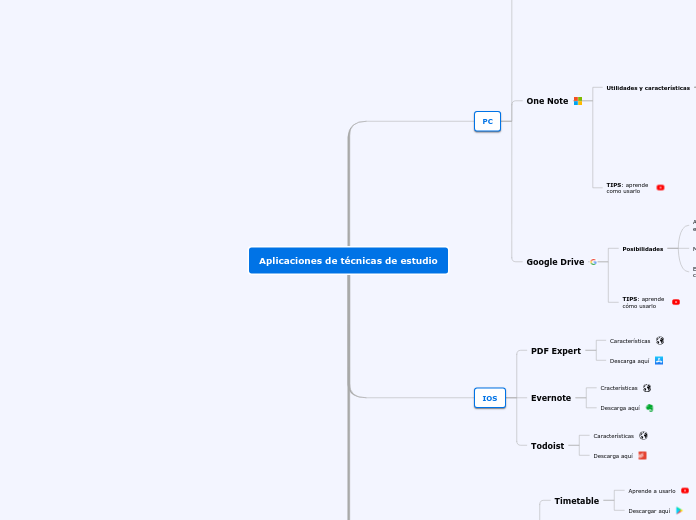Click the Google icon beside Google Drive
Viewport: 696px width, 520px height.
point(593,262)
